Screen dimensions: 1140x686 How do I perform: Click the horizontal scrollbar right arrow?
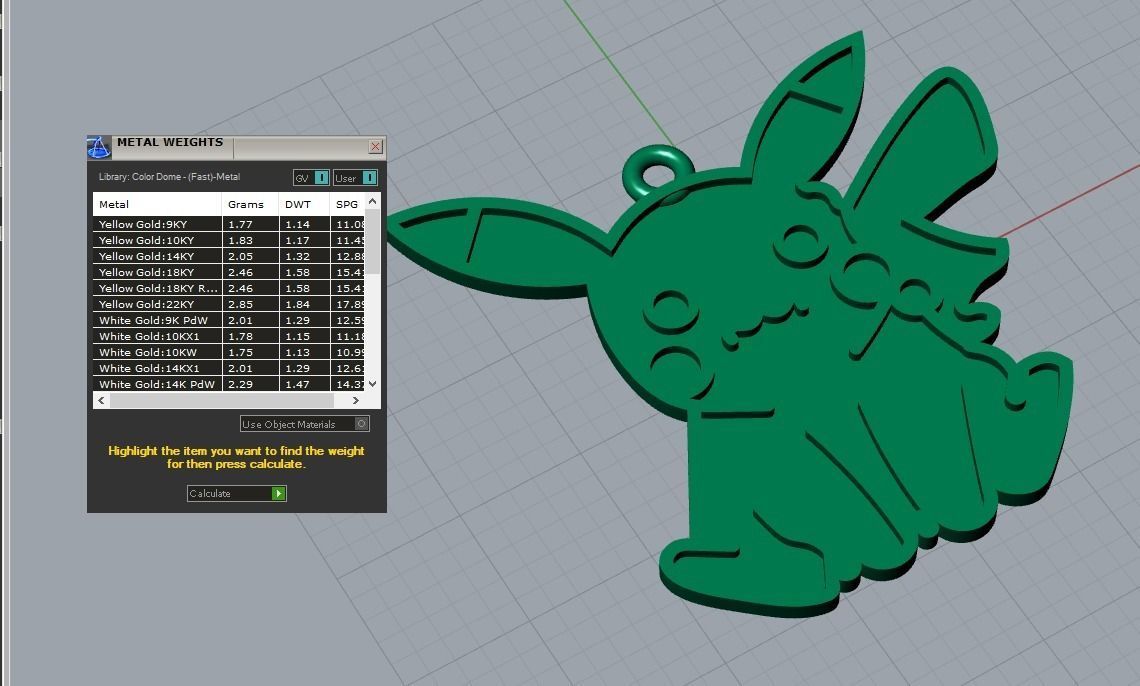356,400
